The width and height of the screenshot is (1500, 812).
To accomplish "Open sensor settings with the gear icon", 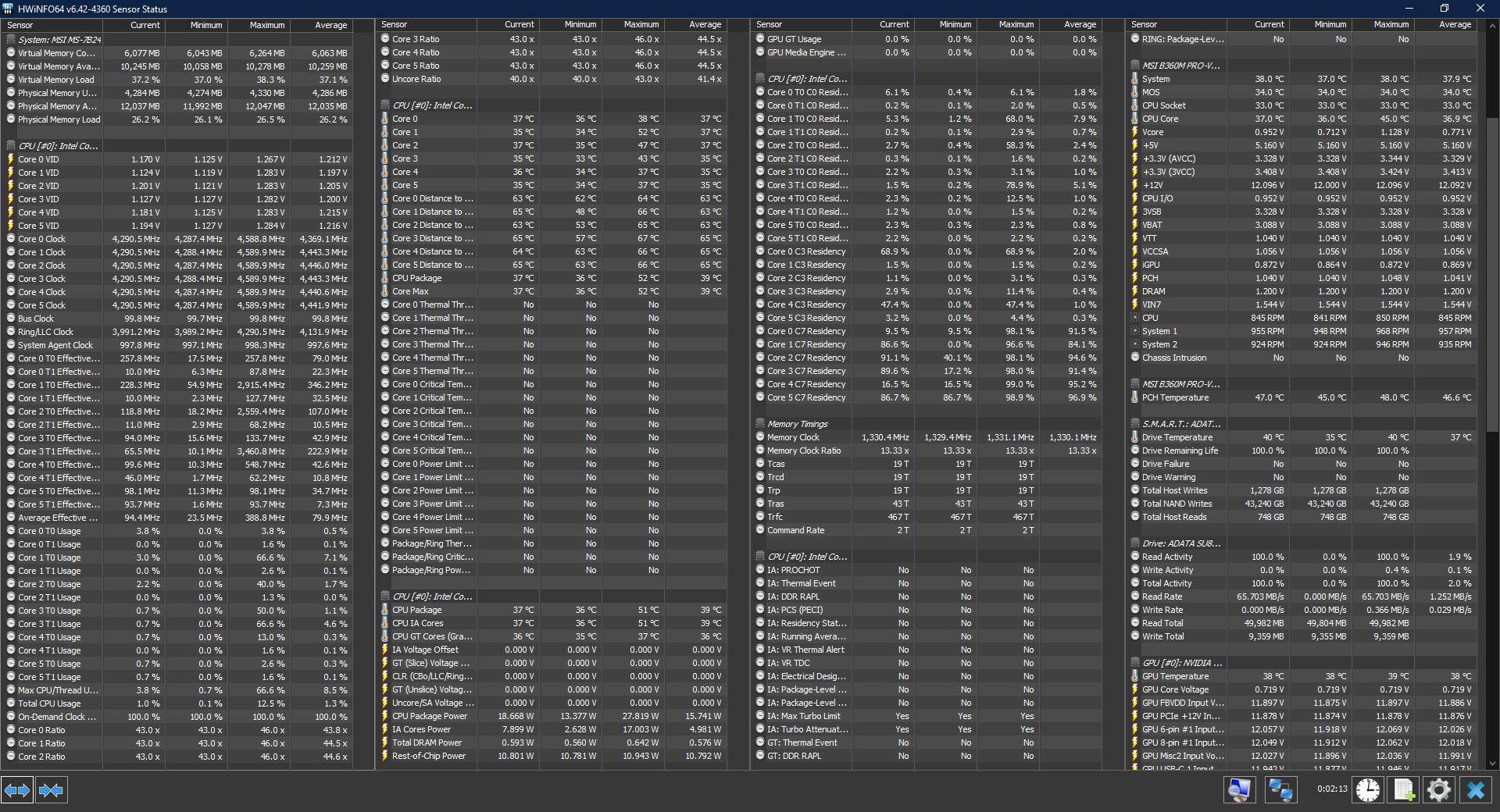I will tap(1438, 790).
